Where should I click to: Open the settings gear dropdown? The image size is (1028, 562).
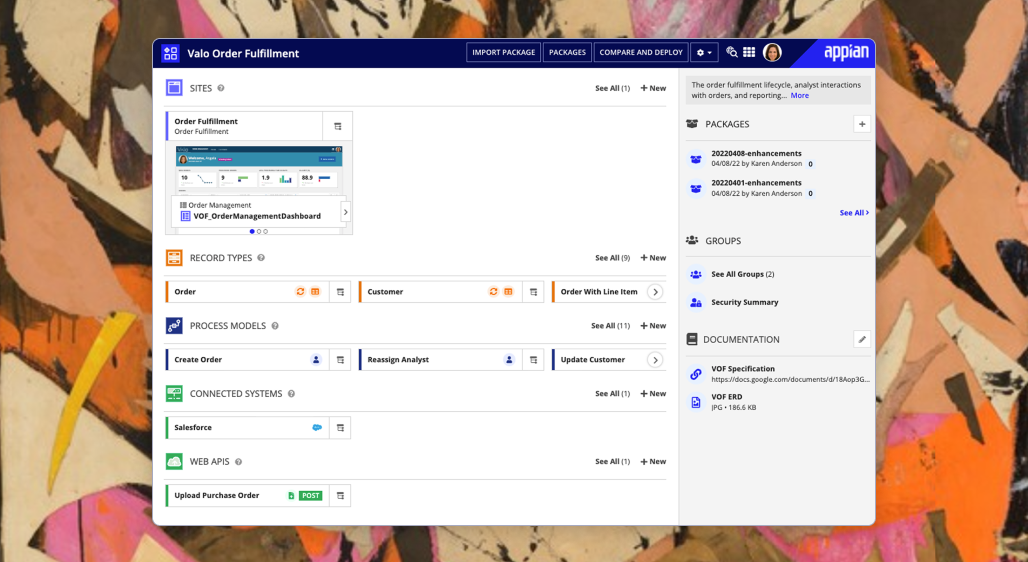[704, 53]
